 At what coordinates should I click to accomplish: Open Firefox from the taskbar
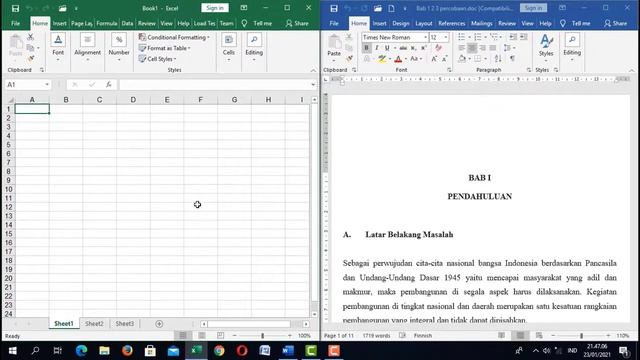click(127, 351)
